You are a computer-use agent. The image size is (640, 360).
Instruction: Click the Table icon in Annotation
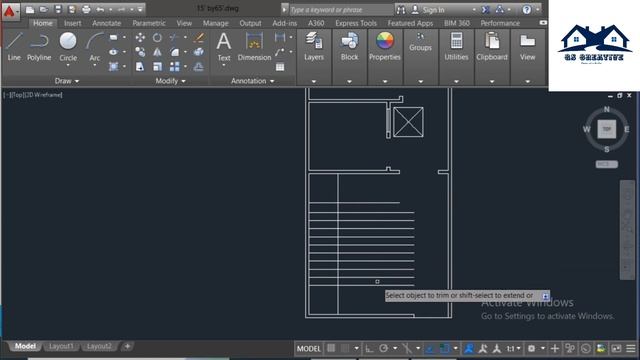pos(280,67)
